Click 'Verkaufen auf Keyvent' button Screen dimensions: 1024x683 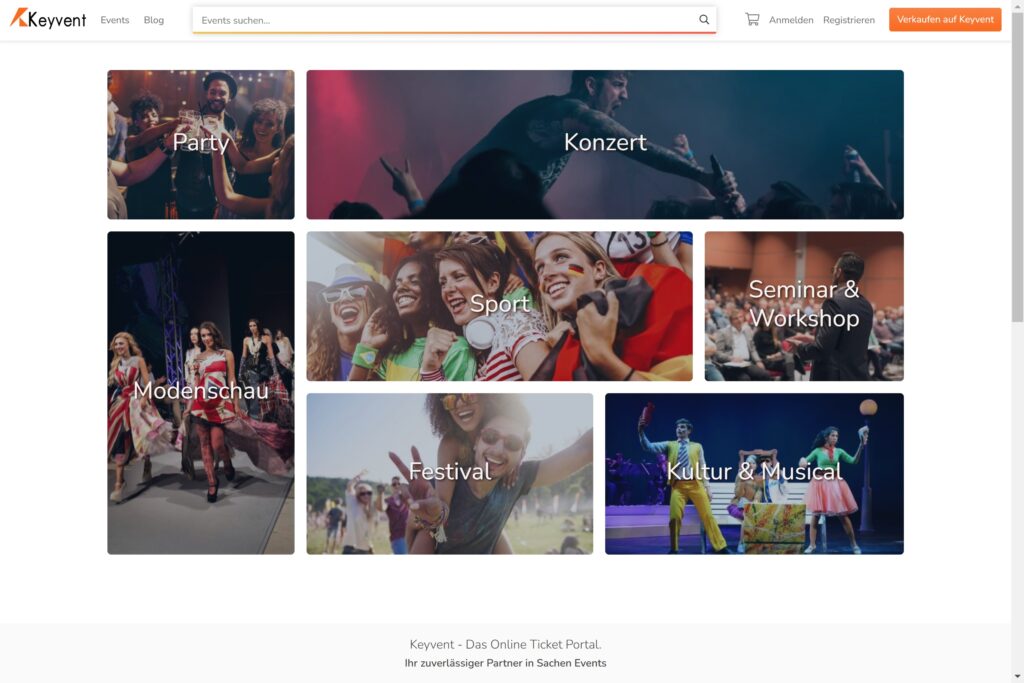coord(945,20)
